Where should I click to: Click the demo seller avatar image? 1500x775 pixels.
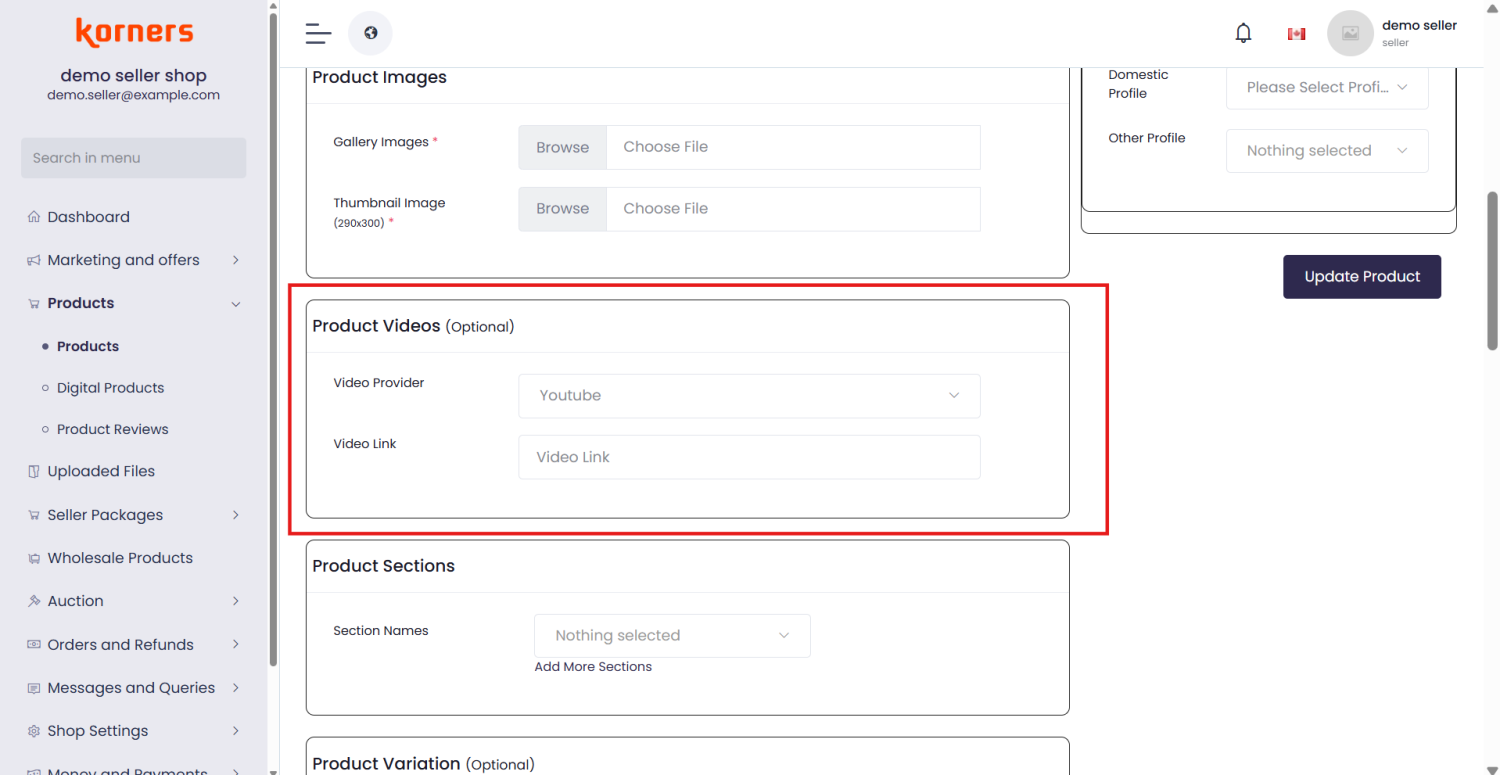tap(1350, 34)
